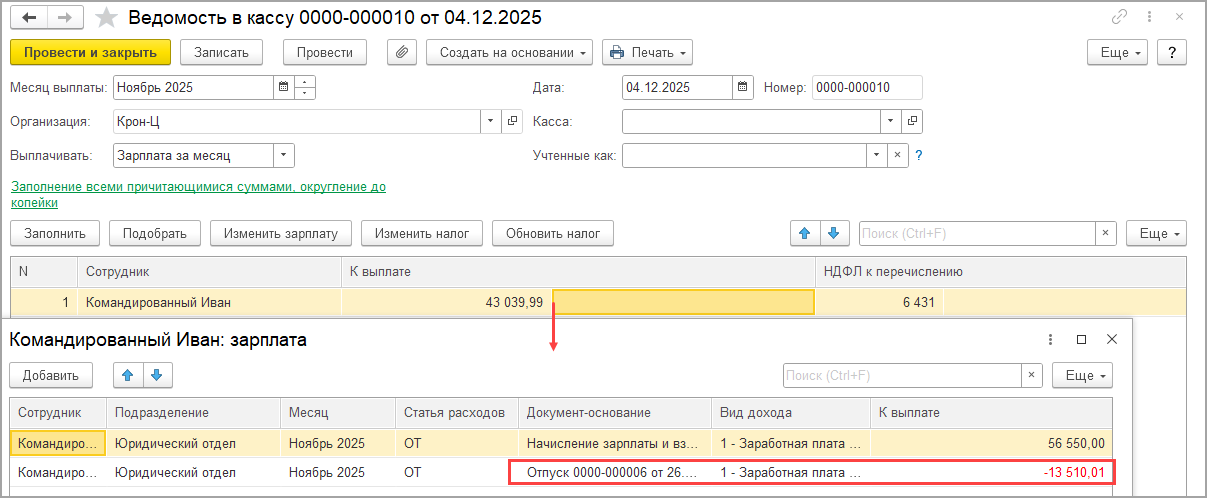
Task: Focus the Номер field 0000-000010
Action: click(867, 87)
